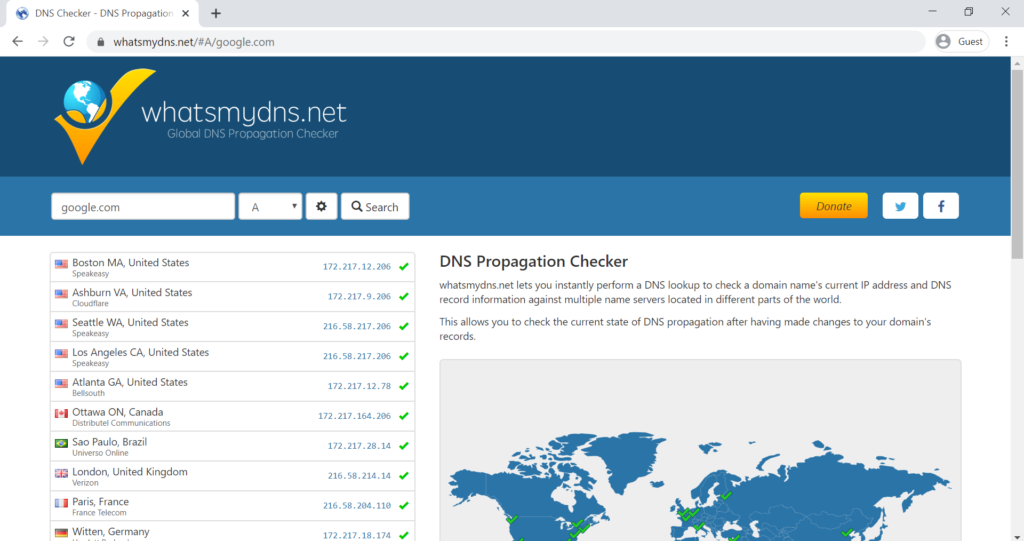Share via Twitter icon button
This screenshot has height=541, width=1024.
tap(900, 206)
